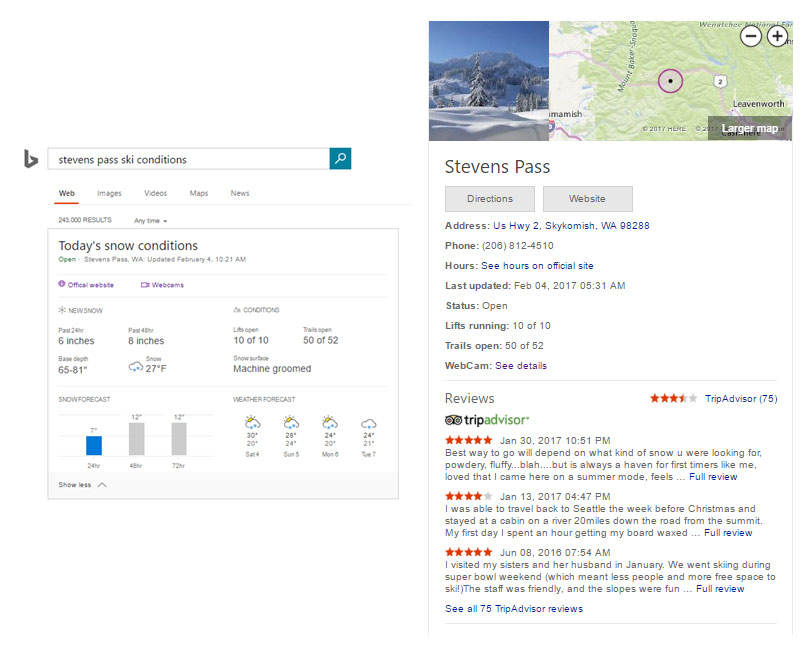Click the Official website globe icon

pos(61,286)
